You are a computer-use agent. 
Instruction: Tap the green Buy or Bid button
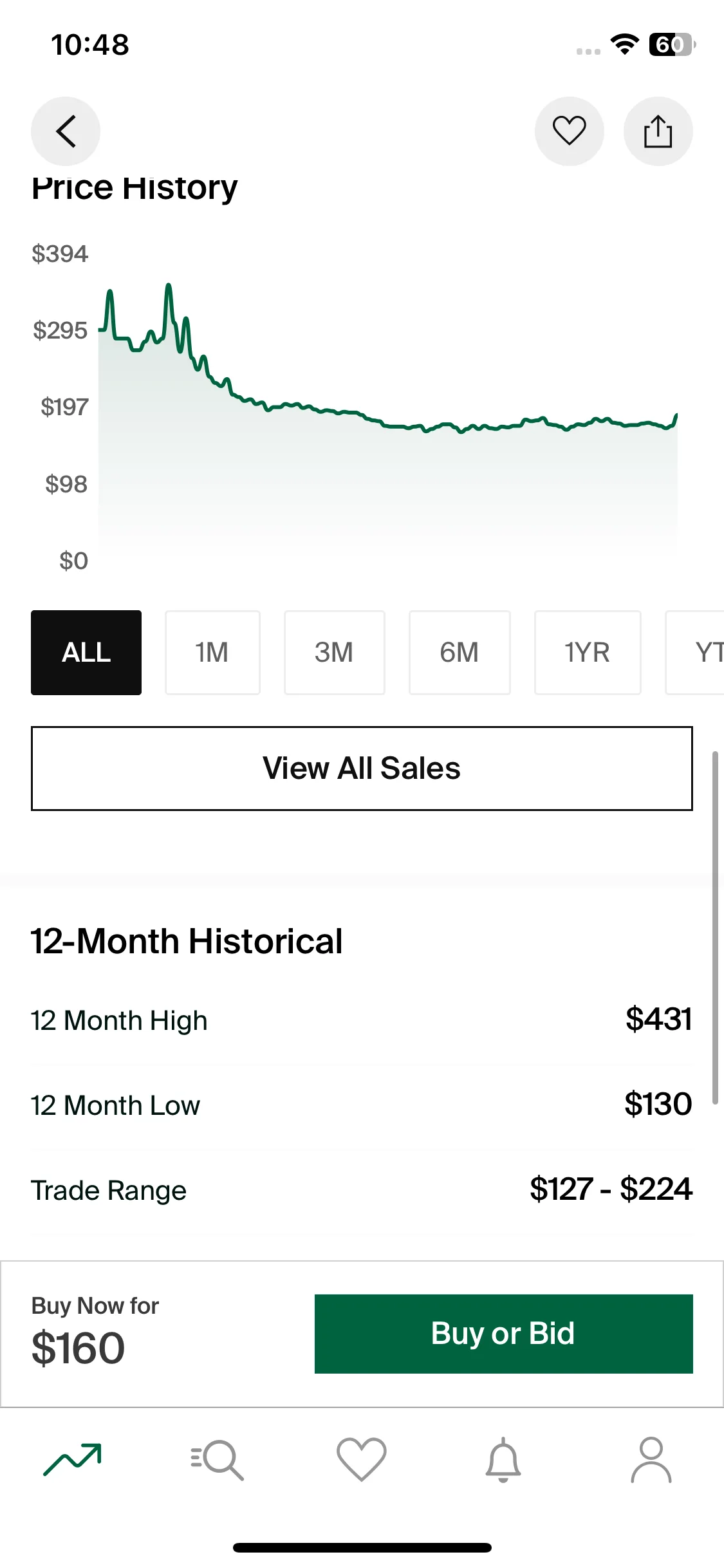504,1334
